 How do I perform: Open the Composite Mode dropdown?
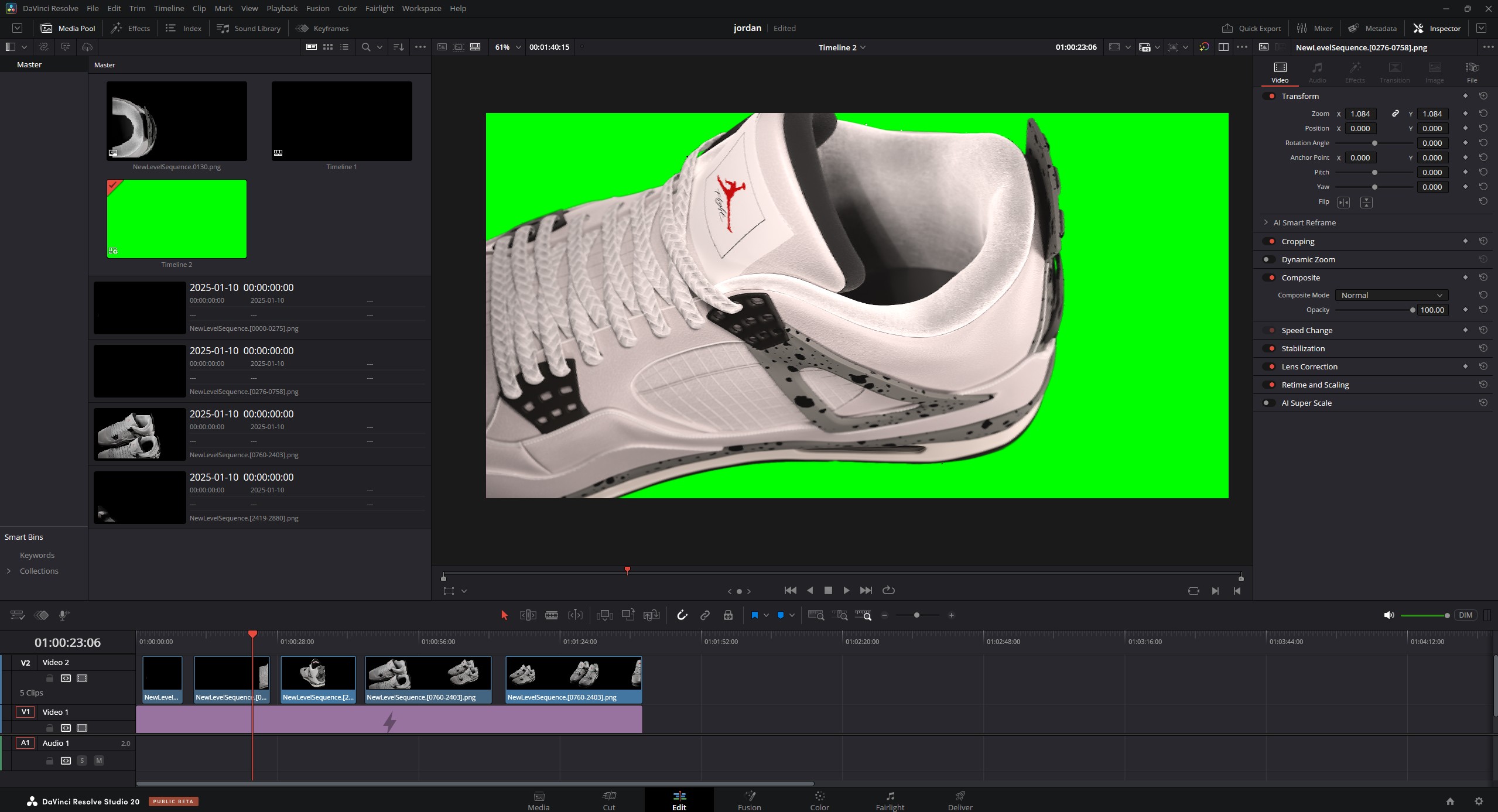pyautogui.click(x=1391, y=295)
